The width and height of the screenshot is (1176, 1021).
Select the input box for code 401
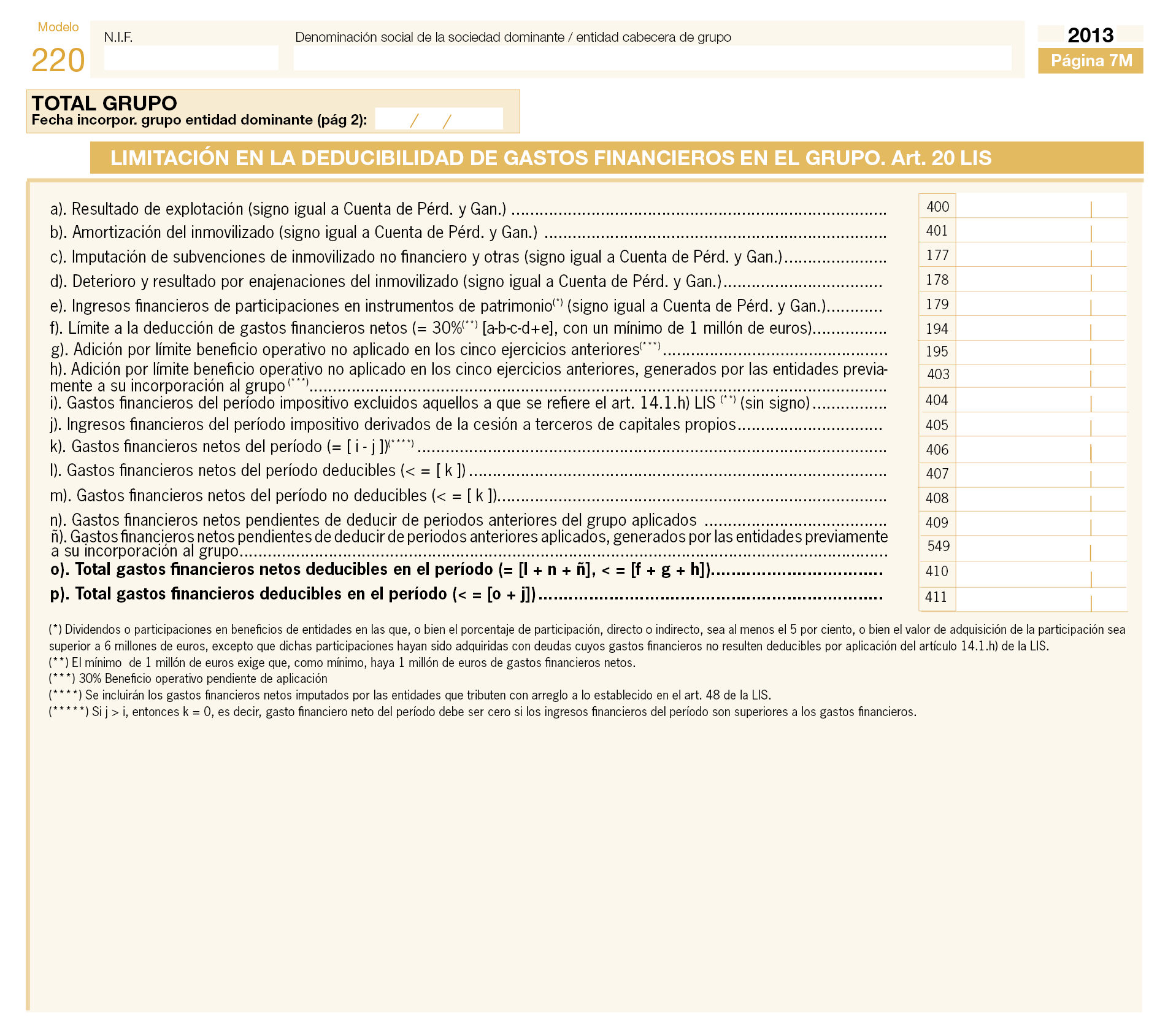coord(1041,230)
